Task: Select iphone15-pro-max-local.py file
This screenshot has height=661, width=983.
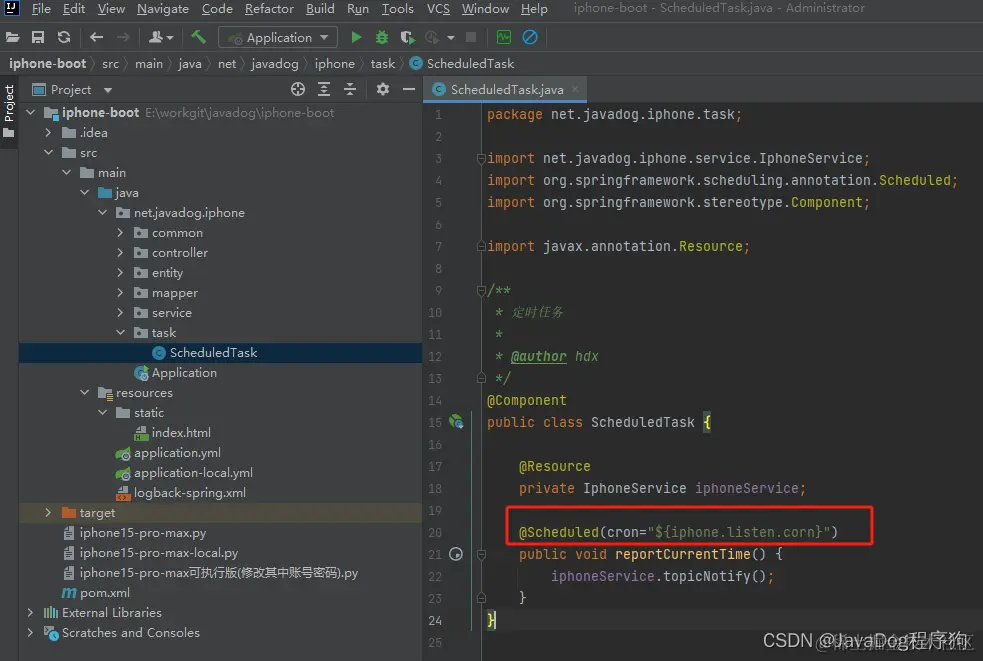Action: 150,553
